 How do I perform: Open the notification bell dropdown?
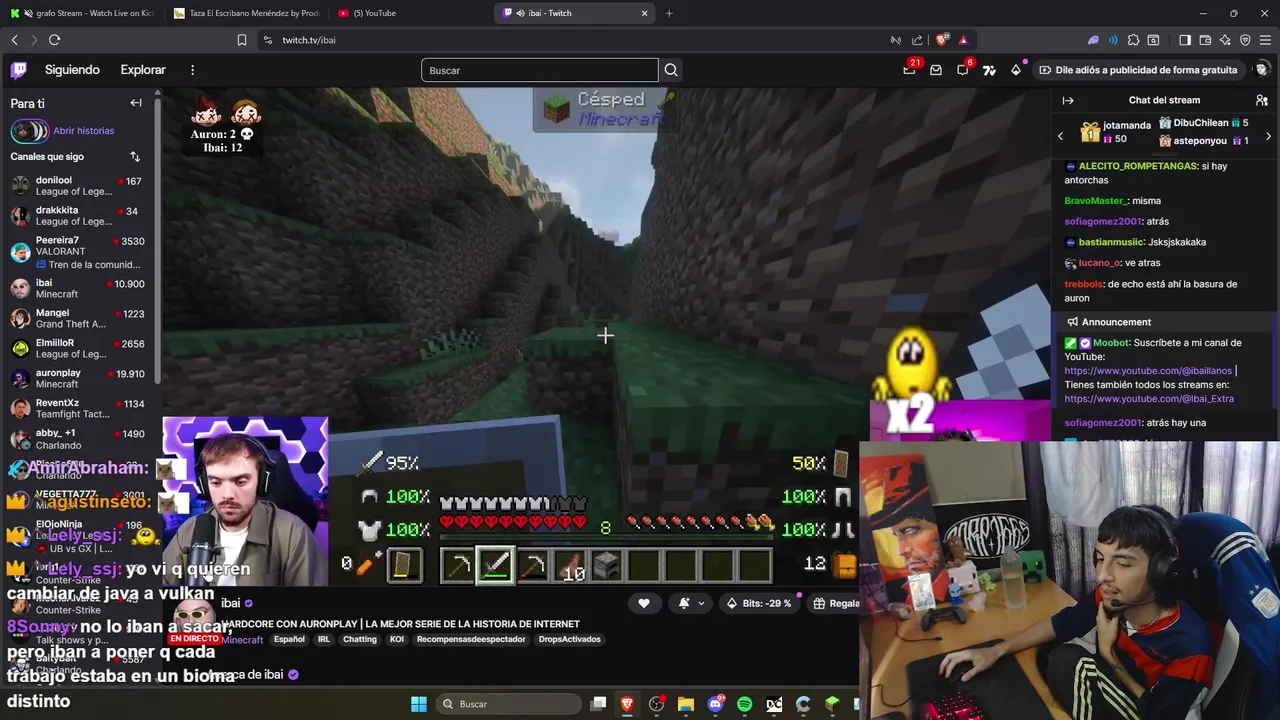[x=692, y=603]
